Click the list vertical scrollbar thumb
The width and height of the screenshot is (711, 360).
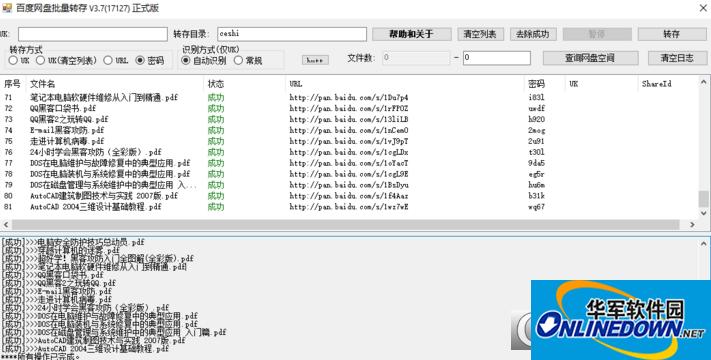tap(703, 199)
